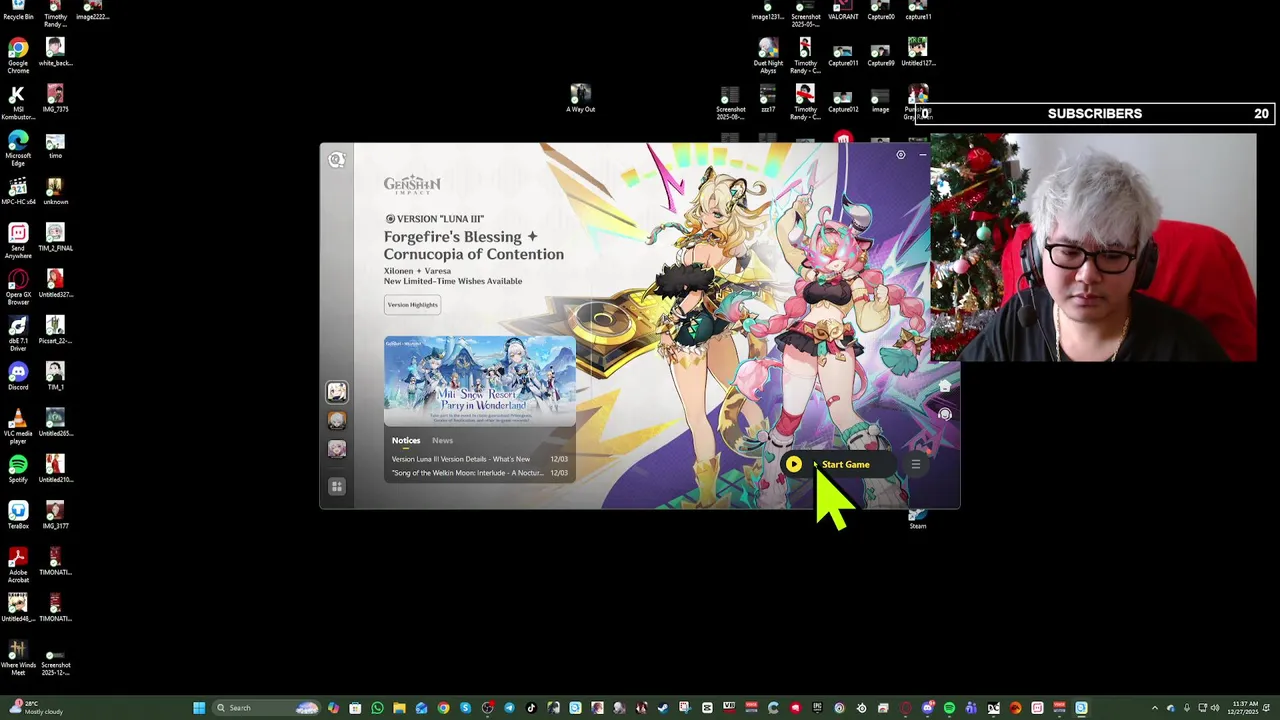This screenshot has width=1280, height=720.
Task: Select the white_back... desktop file
Action: pyautogui.click(x=55, y=53)
